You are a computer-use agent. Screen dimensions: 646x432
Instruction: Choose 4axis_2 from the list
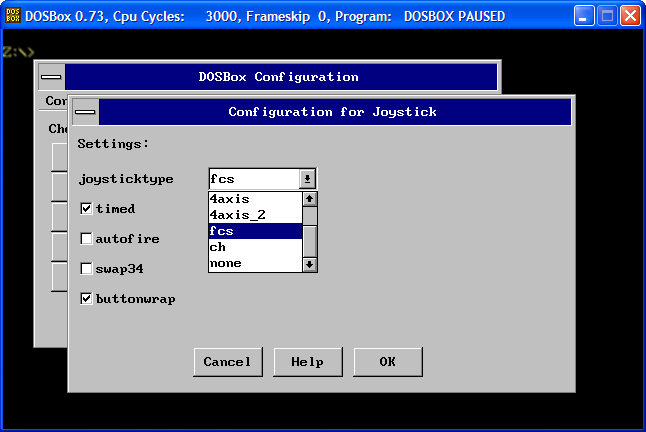click(x=255, y=215)
